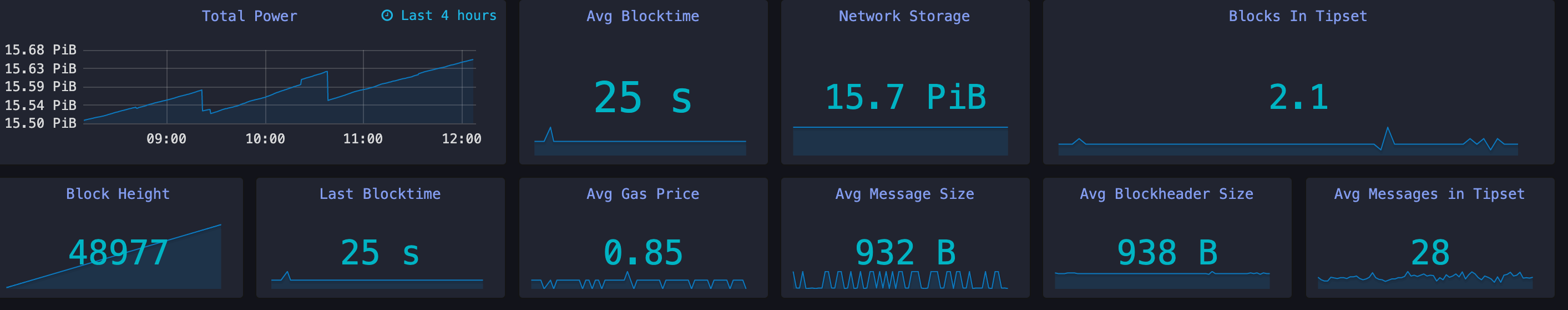Click the 932 B message size value
Viewport: 1568px width, 310px height.
905,253
